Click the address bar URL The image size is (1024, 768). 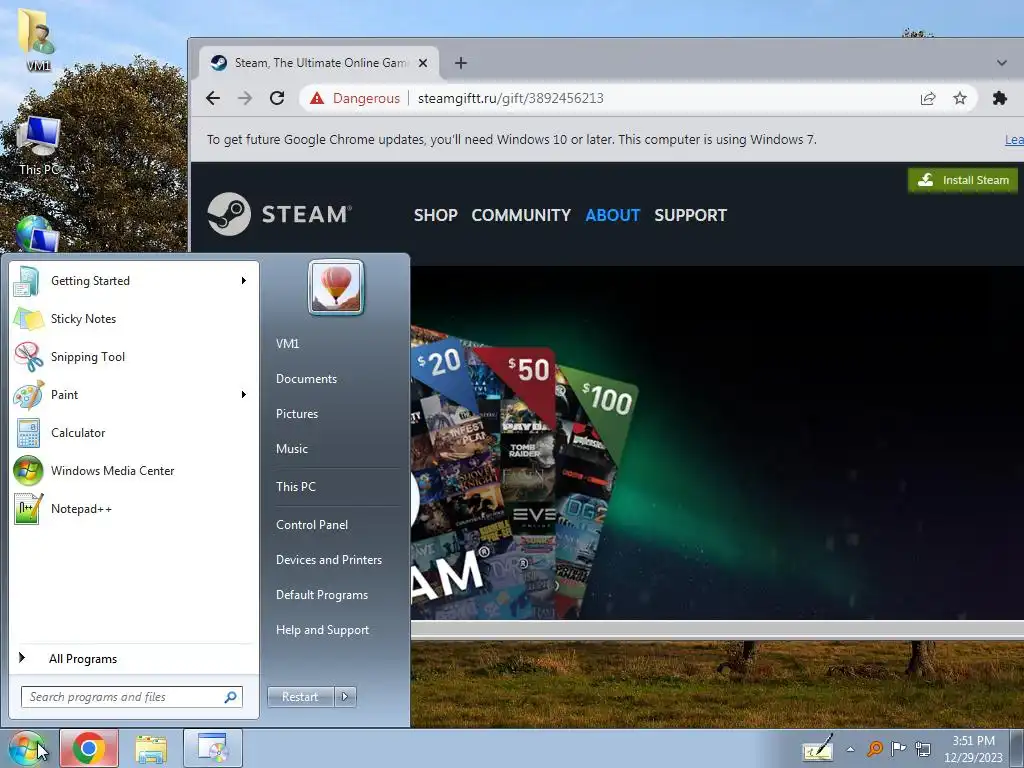tap(511, 99)
